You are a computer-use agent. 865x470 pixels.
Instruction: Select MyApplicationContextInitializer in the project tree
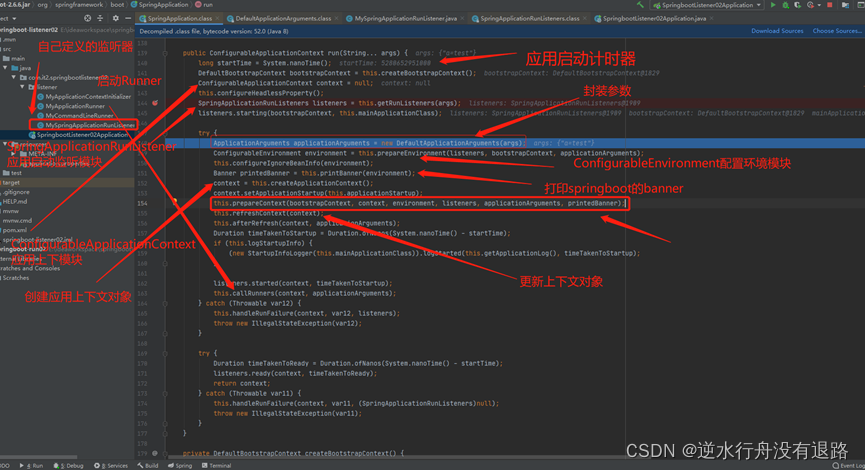tap(84, 97)
